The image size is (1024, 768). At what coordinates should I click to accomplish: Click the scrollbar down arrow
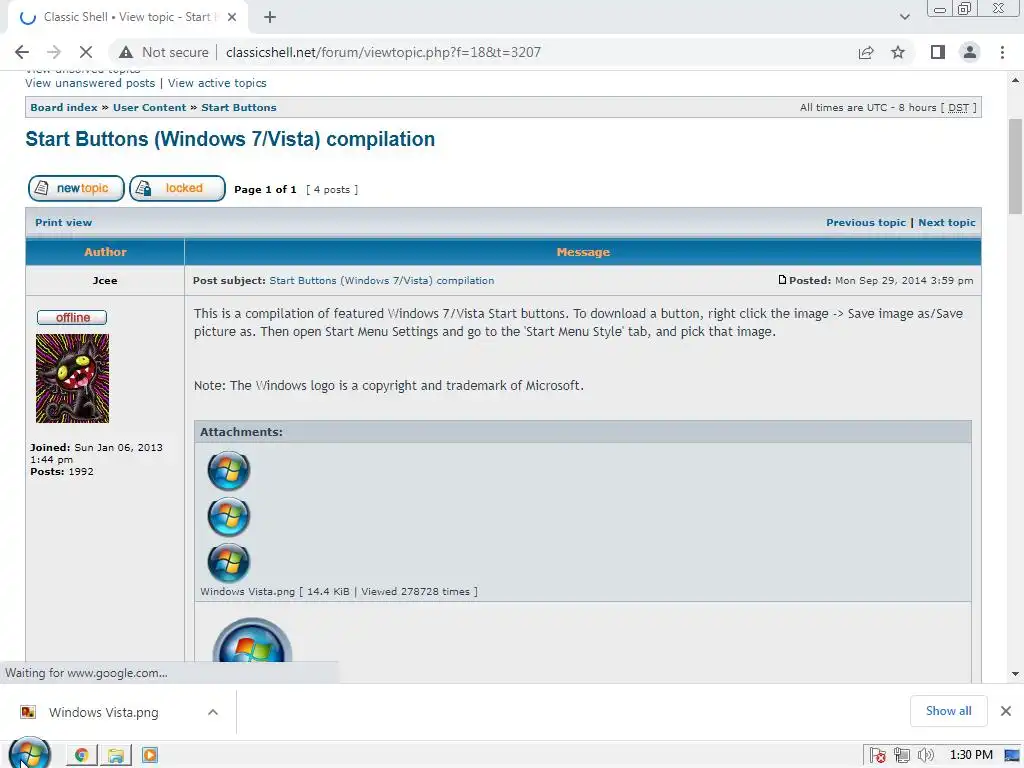[1015, 673]
